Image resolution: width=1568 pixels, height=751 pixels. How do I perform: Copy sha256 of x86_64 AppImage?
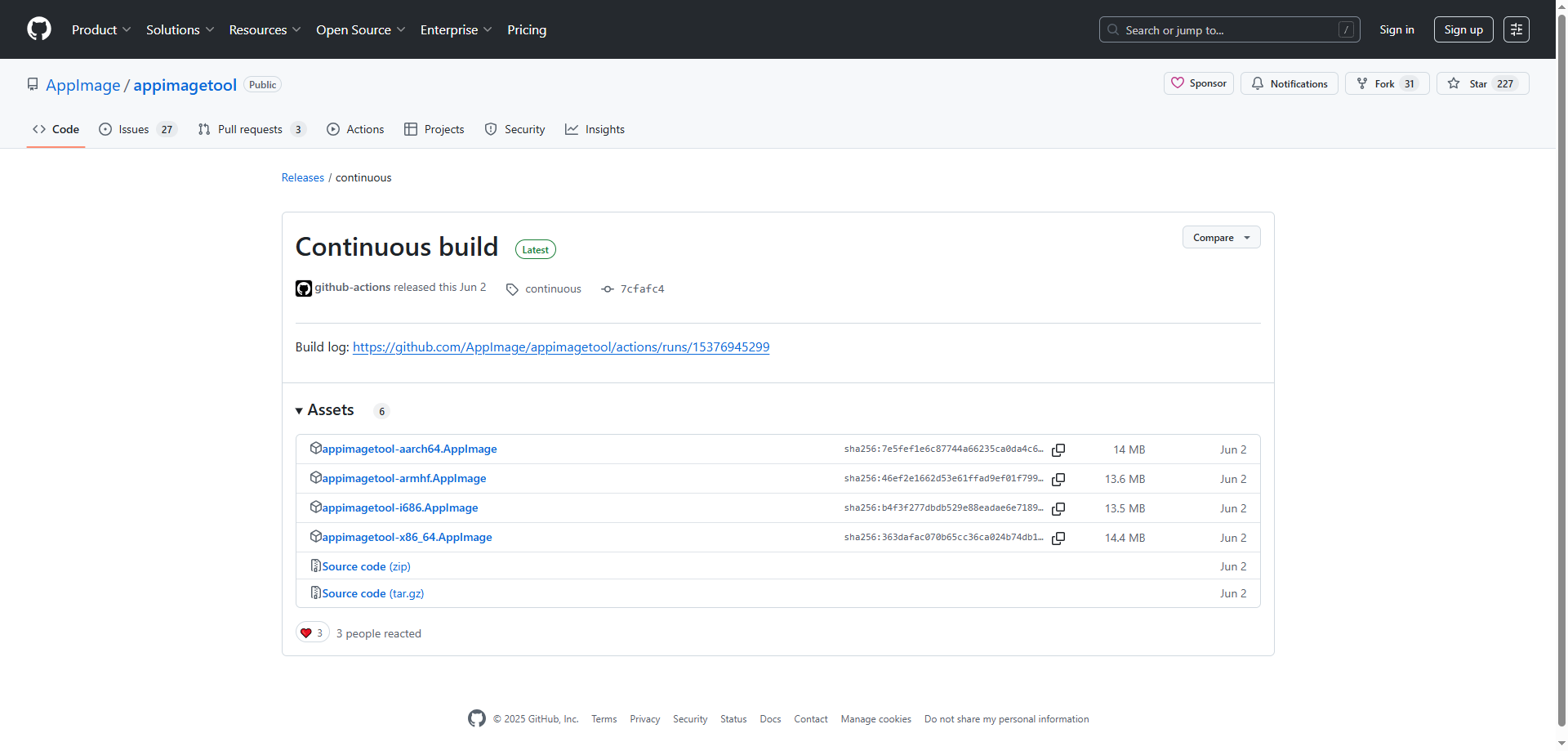(x=1058, y=538)
